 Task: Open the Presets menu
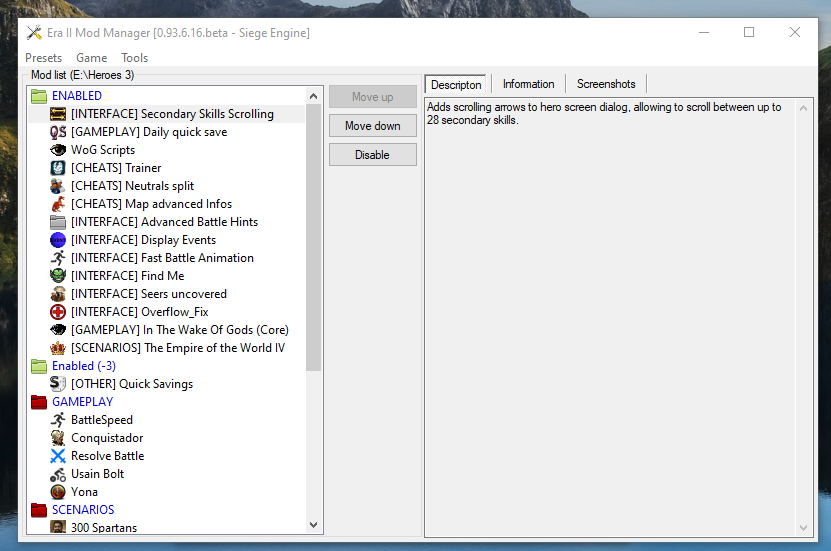[x=43, y=58]
